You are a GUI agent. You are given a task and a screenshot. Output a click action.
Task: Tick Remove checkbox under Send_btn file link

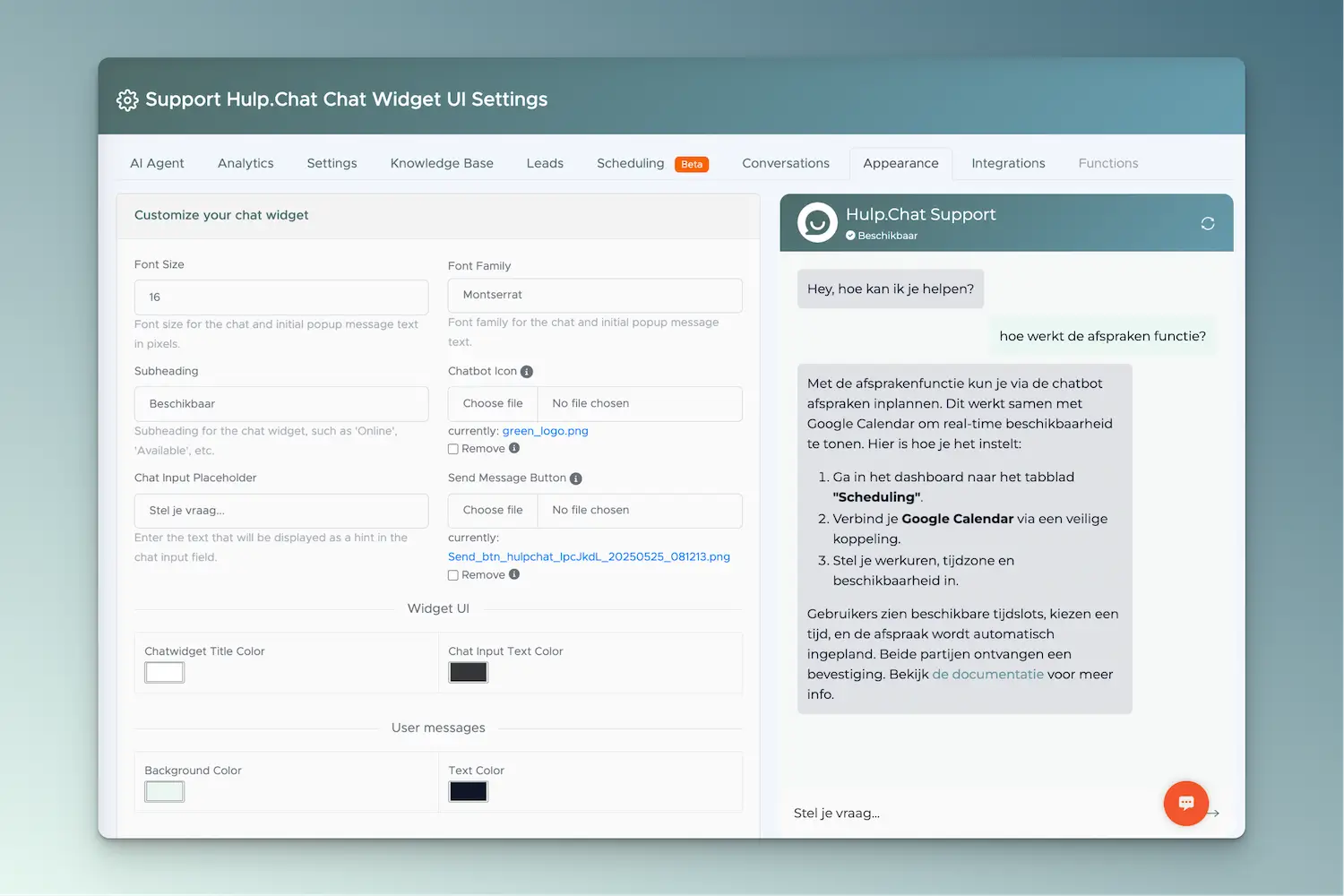[x=453, y=575]
